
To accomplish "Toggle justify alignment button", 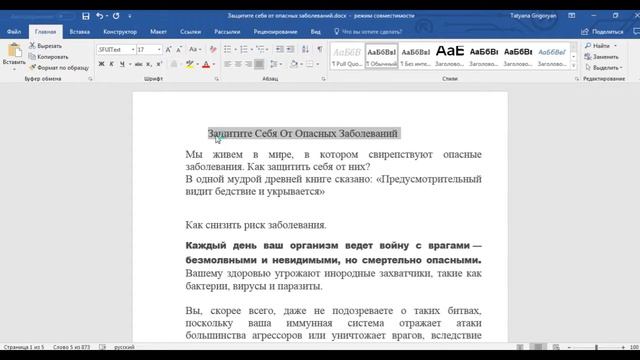I will tap(259, 64).
